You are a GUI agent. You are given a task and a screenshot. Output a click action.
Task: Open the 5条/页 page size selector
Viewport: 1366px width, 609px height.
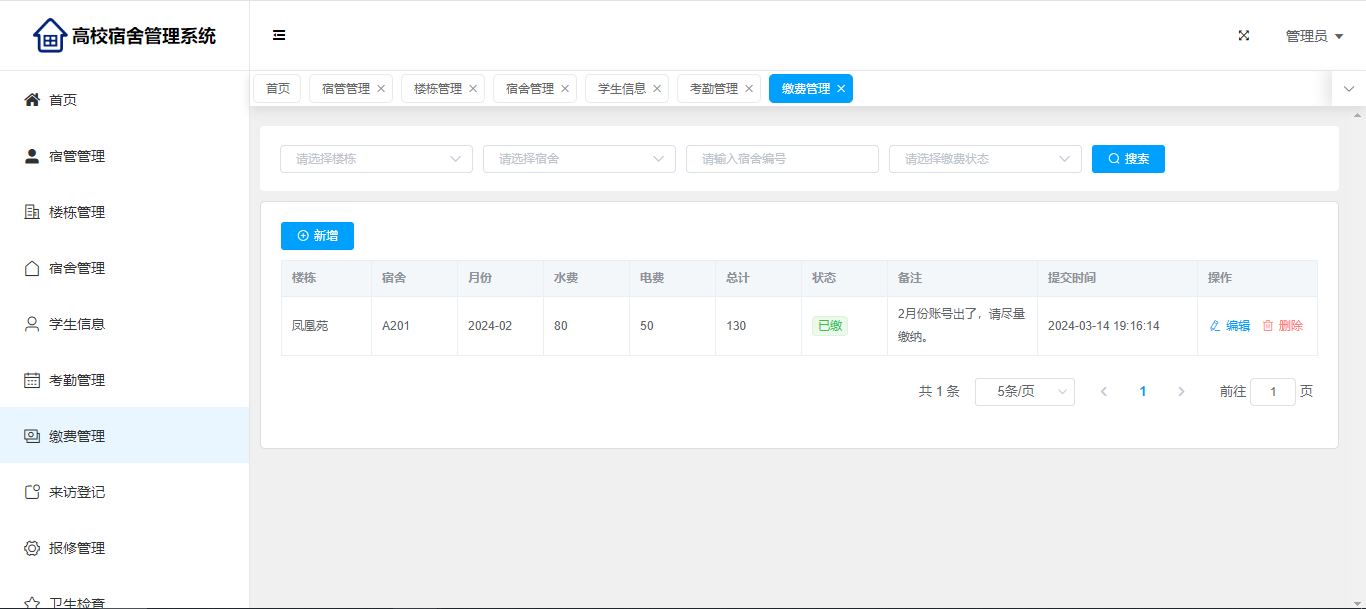tap(1024, 392)
